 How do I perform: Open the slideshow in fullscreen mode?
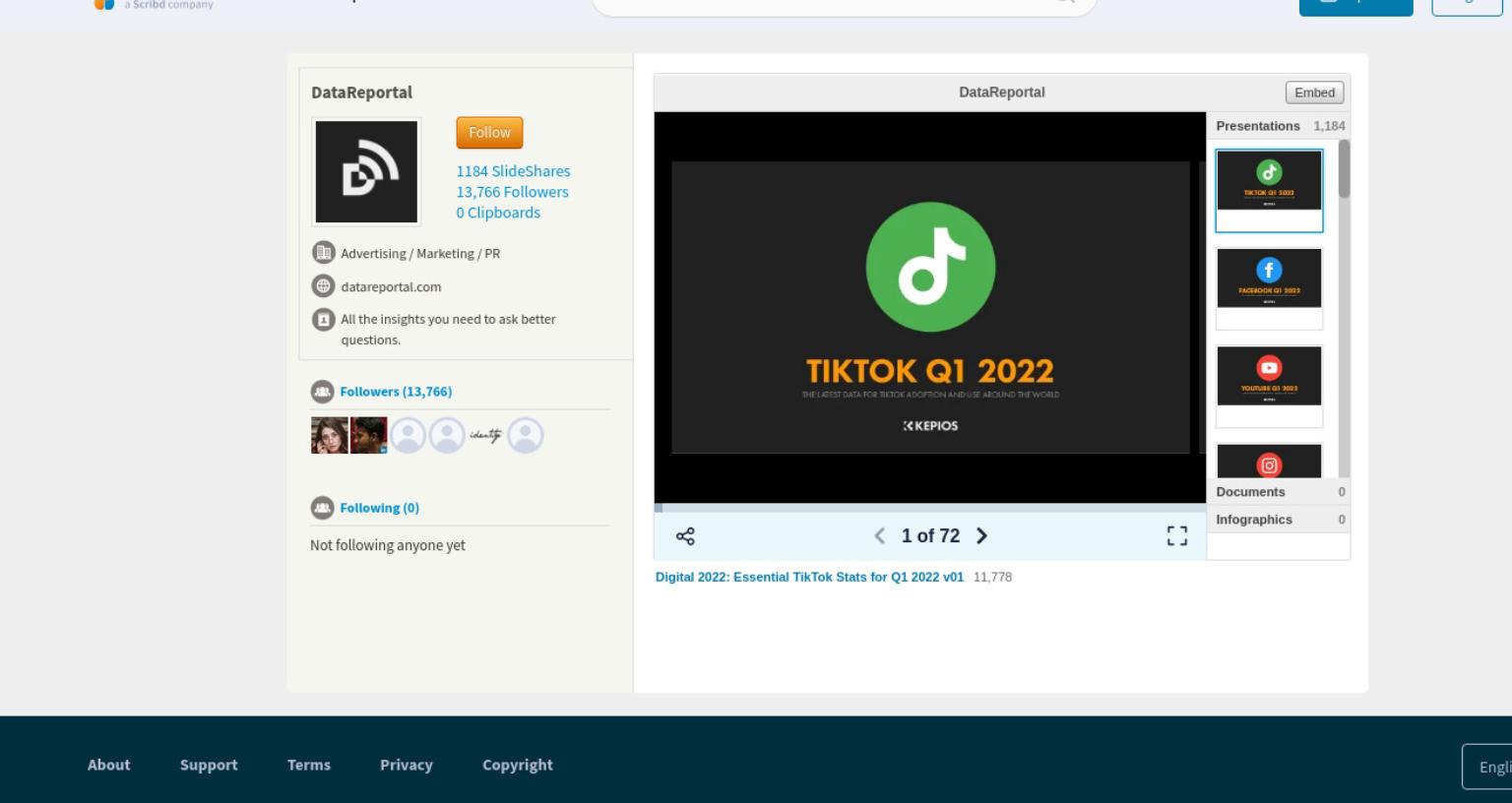1177,536
